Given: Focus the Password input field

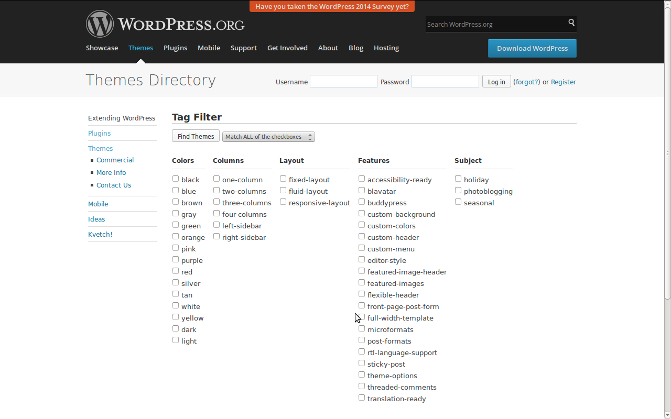Looking at the screenshot, I should pos(445,81).
